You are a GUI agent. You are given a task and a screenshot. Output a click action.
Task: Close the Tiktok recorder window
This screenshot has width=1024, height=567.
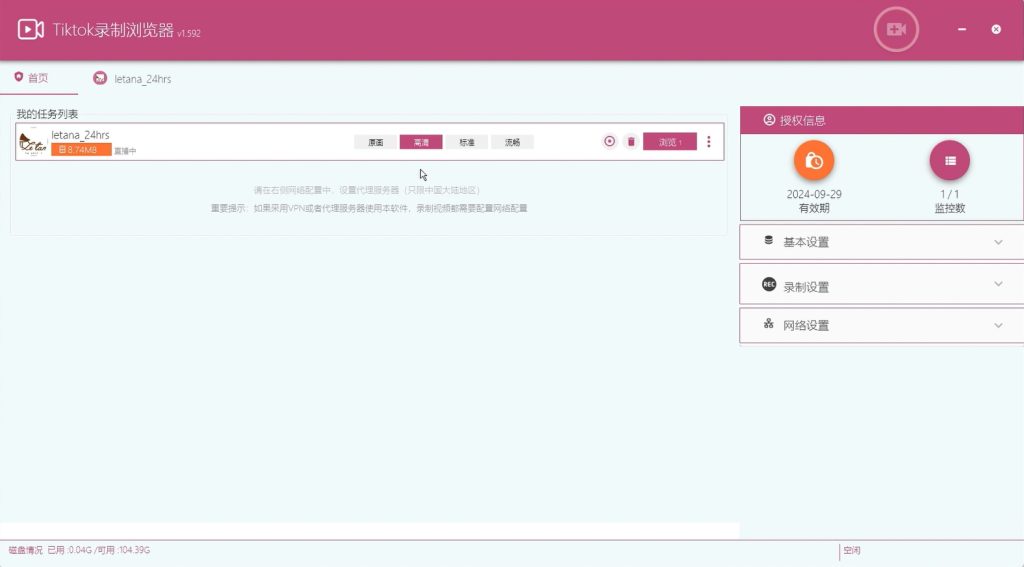[x=996, y=29]
